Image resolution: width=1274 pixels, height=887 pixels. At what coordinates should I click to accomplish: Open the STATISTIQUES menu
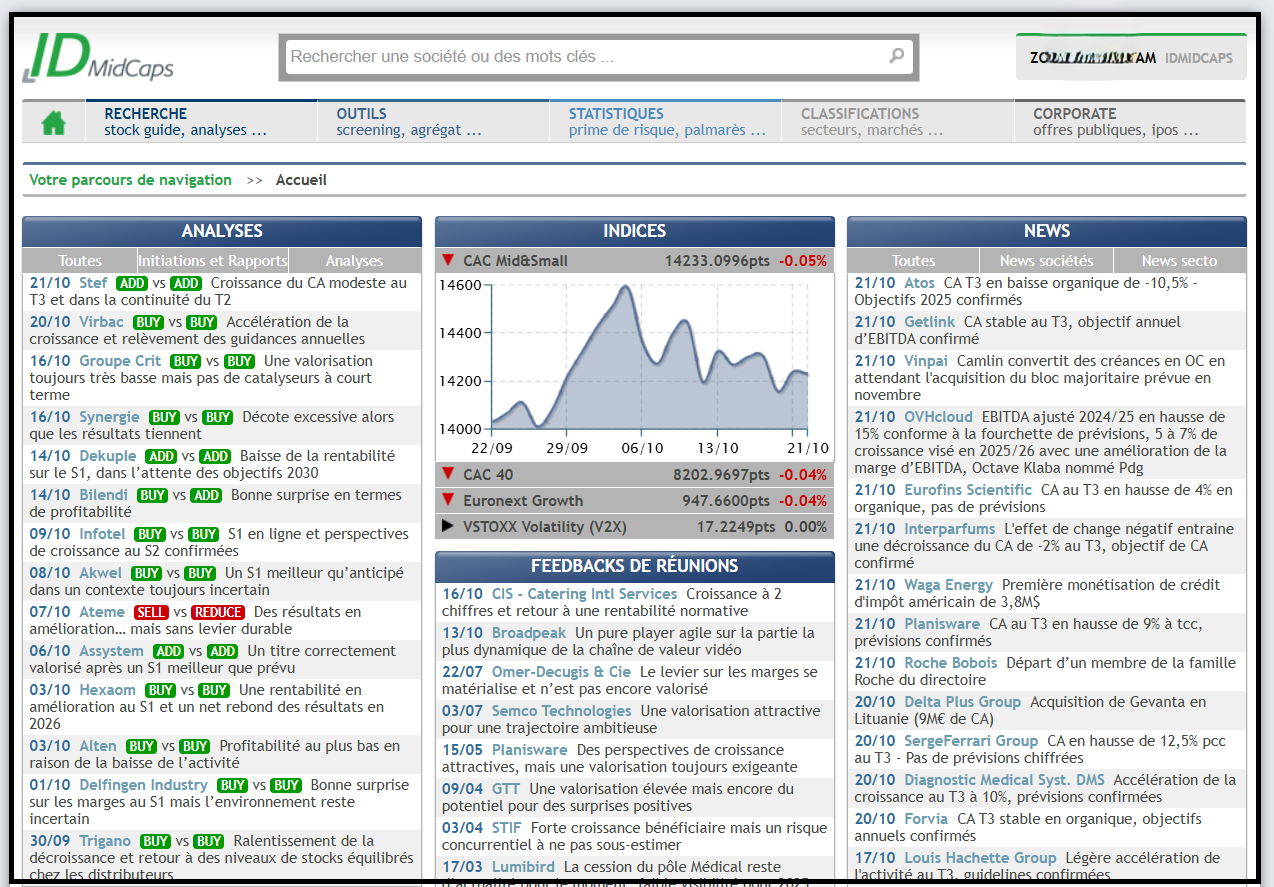coord(664,122)
